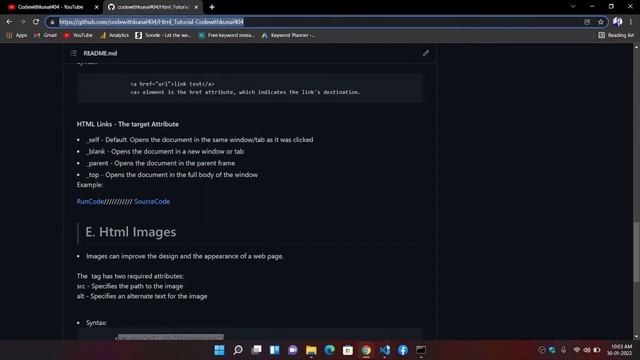Click the '_blank - Opens the document' bullet
Image resolution: width=640 pixels, height=360 pixels.
[165, 151]
